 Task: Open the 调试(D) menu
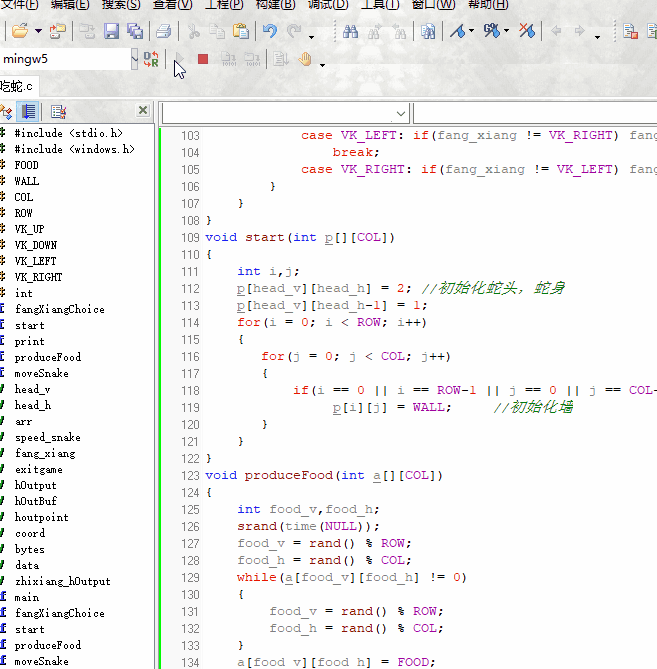point(328,5)
